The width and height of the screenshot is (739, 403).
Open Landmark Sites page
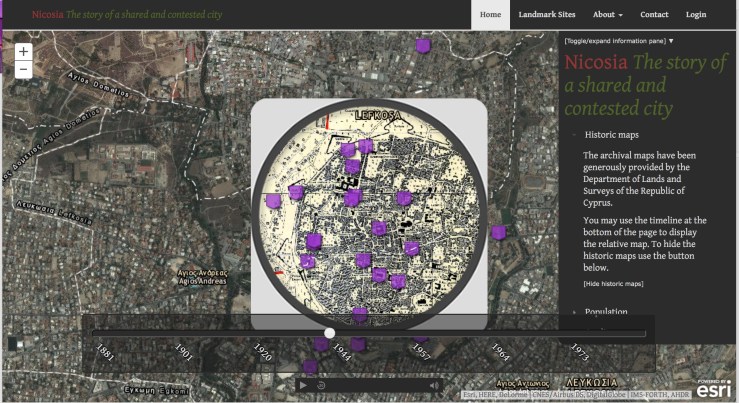click(x=547, y=15)
